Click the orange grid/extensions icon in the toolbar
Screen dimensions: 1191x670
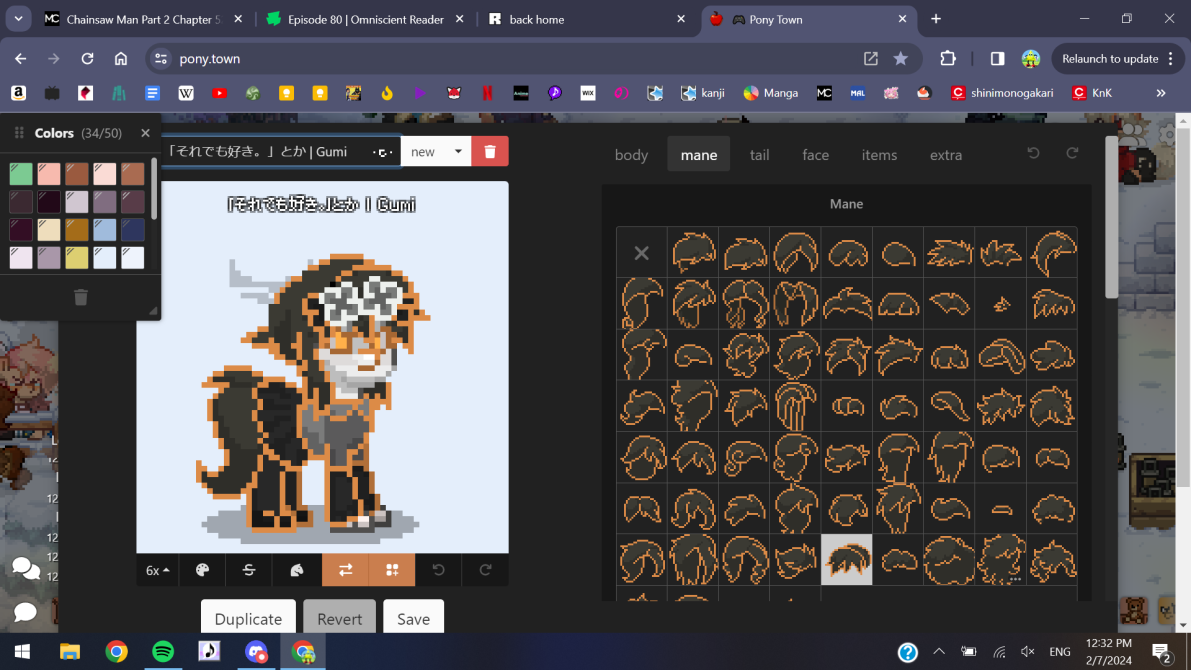tap(392, 570)
